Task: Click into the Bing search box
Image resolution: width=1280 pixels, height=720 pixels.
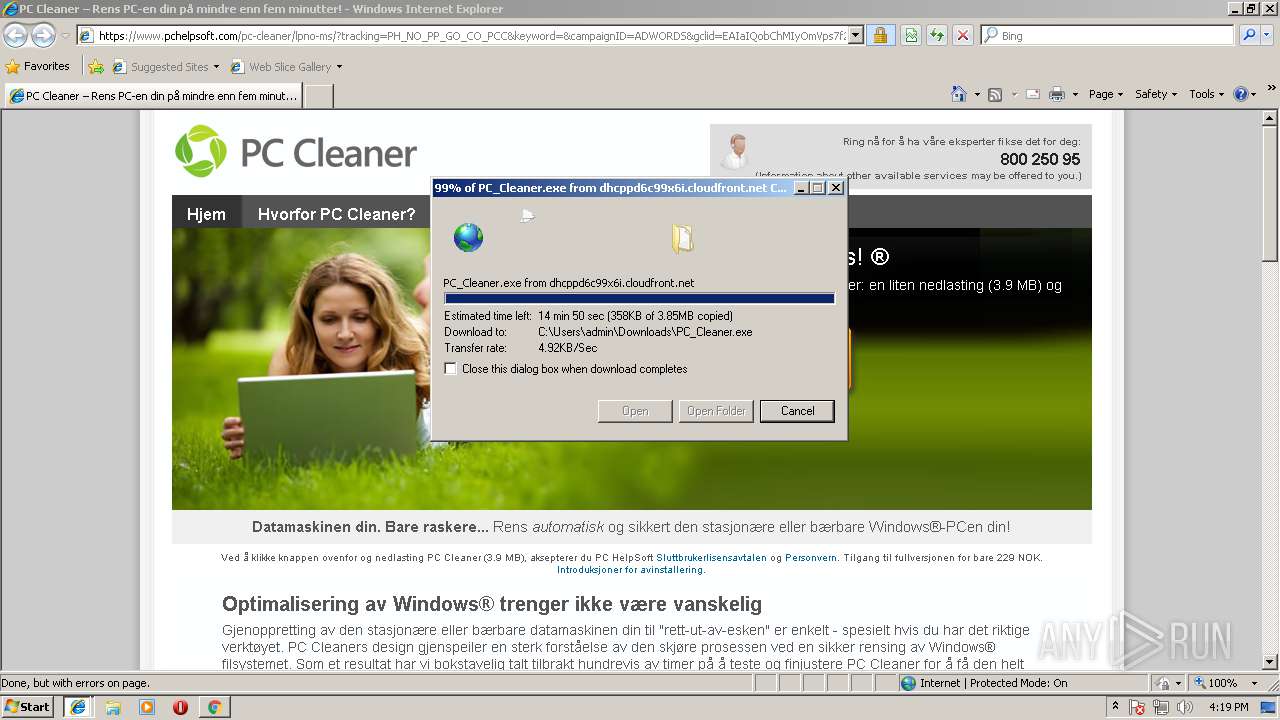Action: (1108, 36)
